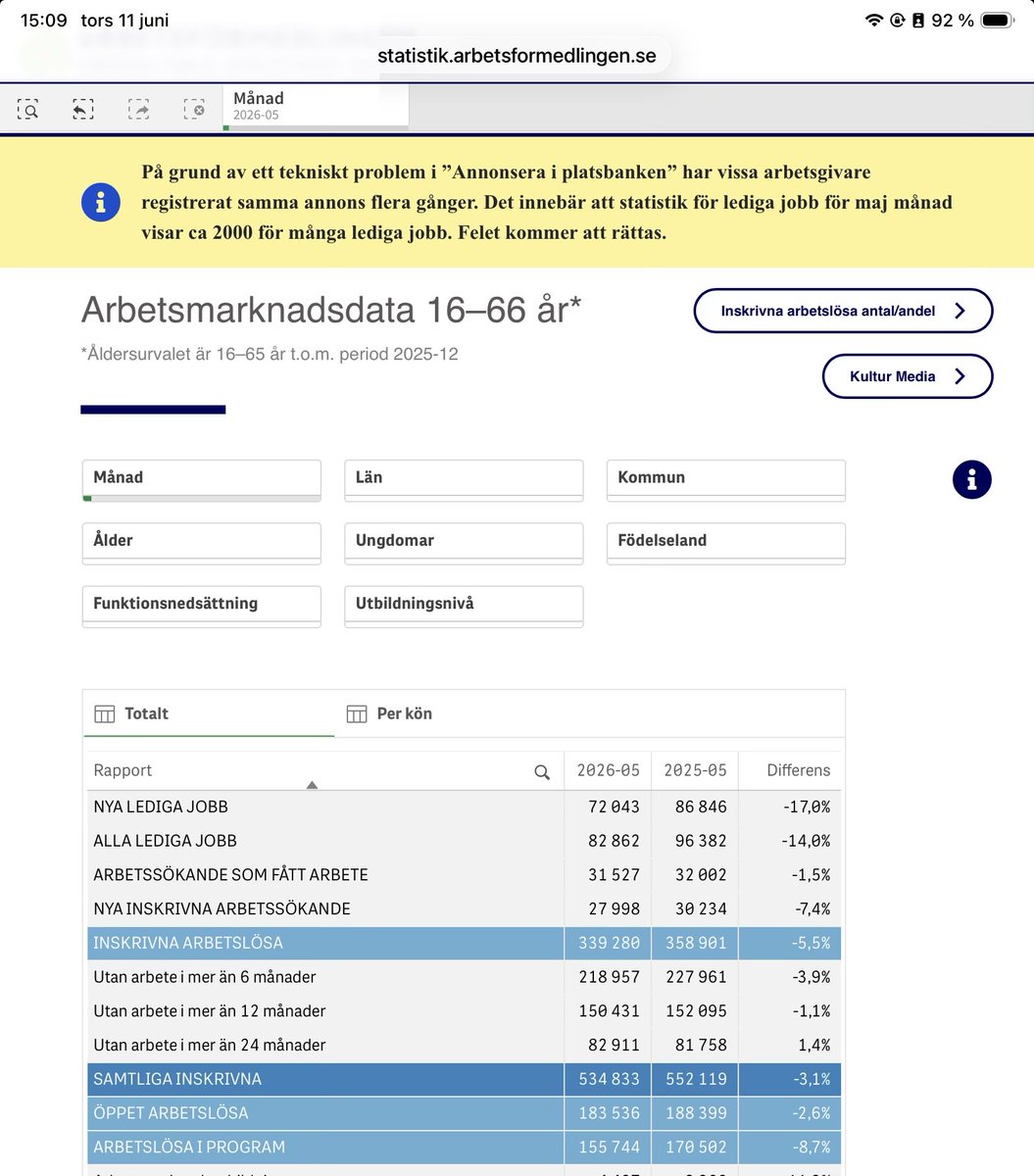The width and height of the screenshot is (1034, 1176).
Task: Select the ÖPPET ARBETSLÖSA row
Action: click(x=464, y=1113)
